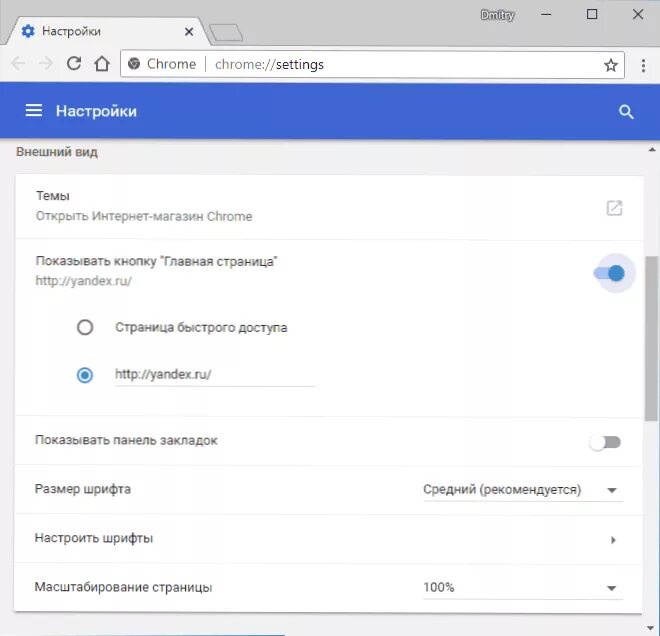The width and height of the screenshot is (660, 636).
Task: Maximize the Chrome window
Action: [x=592, y=15]
